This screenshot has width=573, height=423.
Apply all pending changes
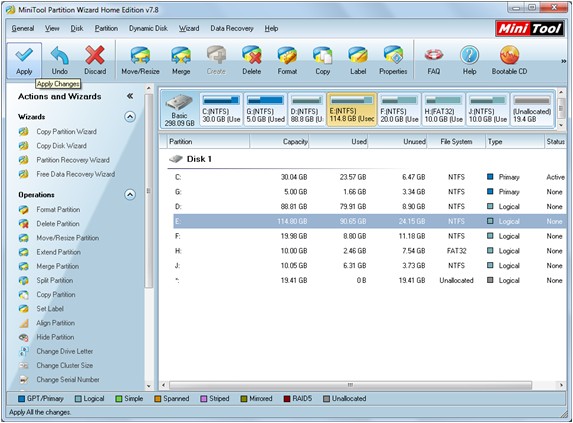pyautogui.click(x=24, y=61)
